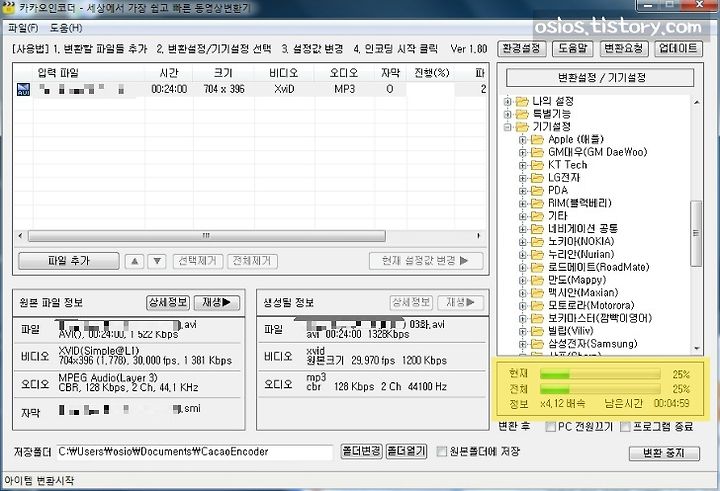The height and width of the screenshot is (491, 720).
Task: Click the 전체제거 button
Action: [252, 261]
